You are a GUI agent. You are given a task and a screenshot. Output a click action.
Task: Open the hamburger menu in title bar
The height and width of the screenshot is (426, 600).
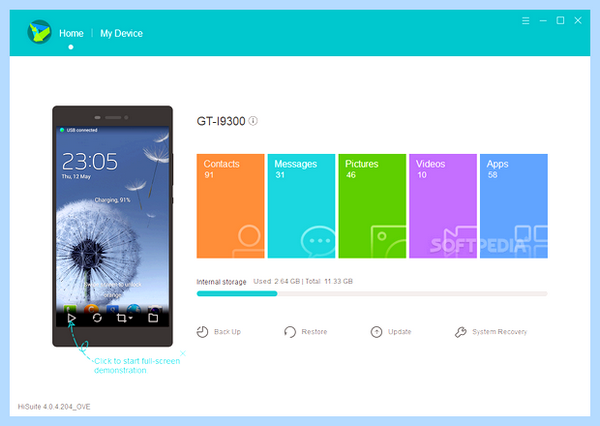coord(526,21)
